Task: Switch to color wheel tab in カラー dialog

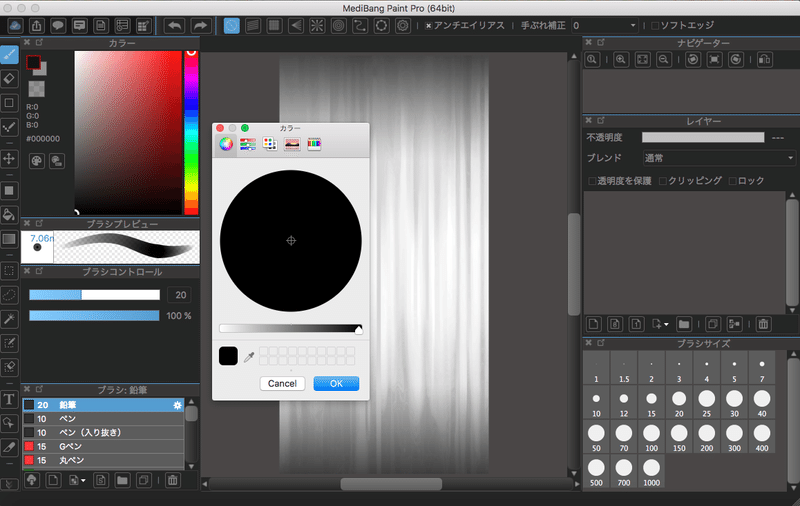Action: click(x=226, y=144)
